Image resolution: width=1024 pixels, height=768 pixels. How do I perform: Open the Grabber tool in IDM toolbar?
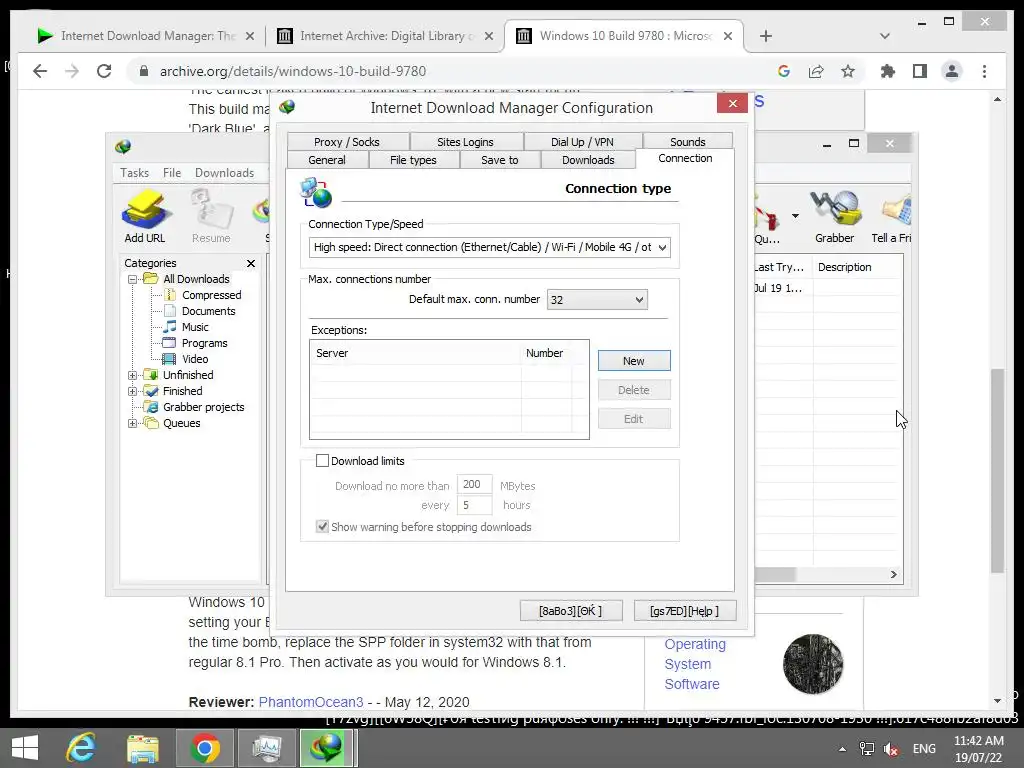835,217
